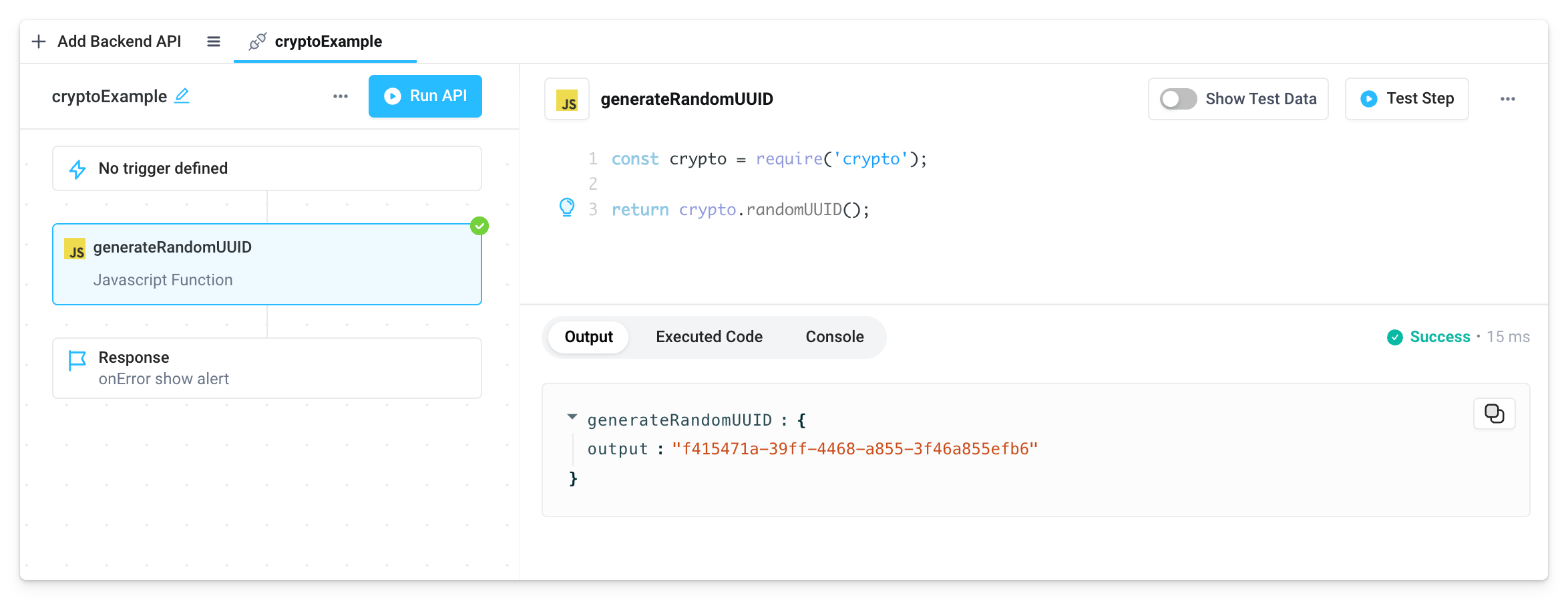Click the green success checkmark on generateRandomUUID node
1568x600 pixels.
(479, 226)
